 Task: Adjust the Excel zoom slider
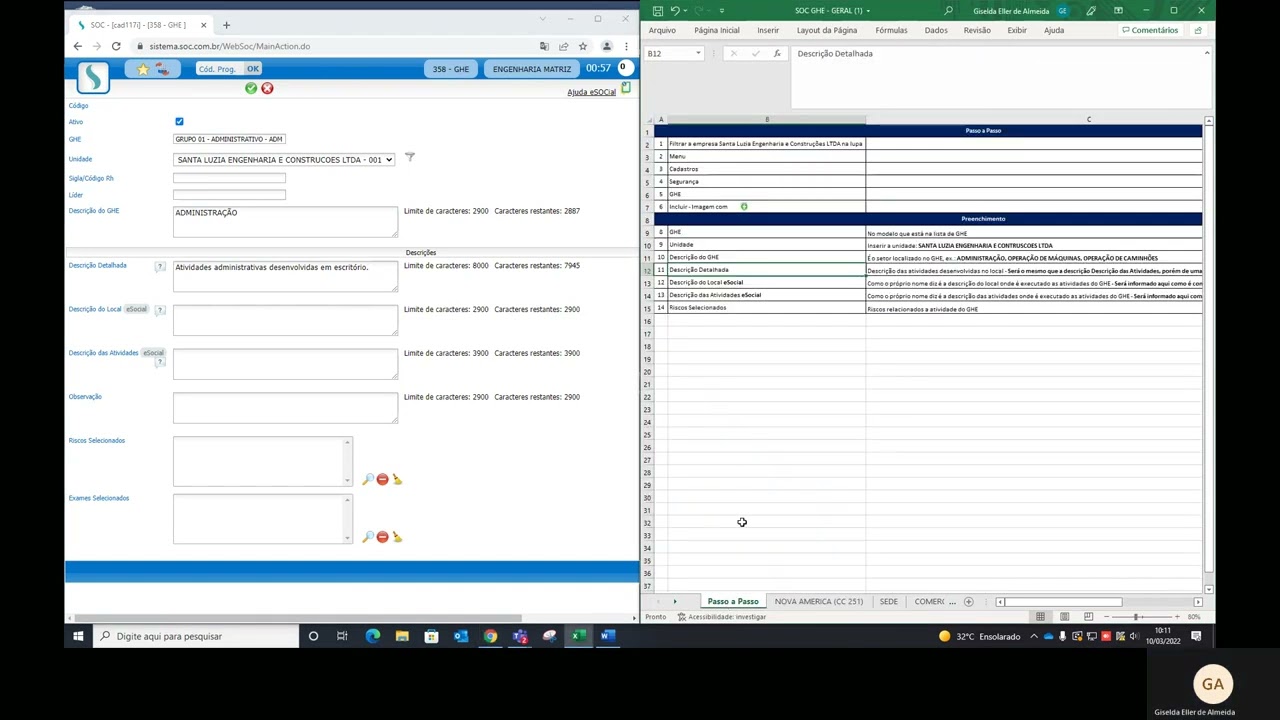click(1135, 616)
